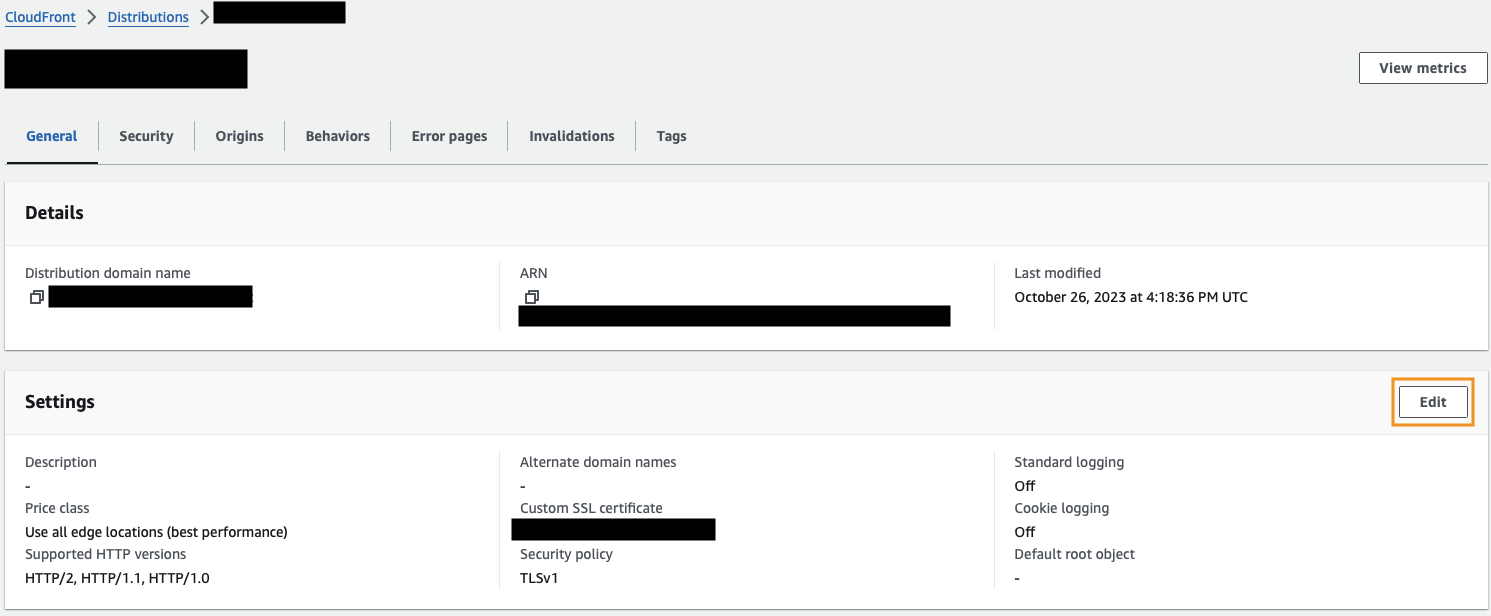Click the Details section heading
This screenshot has width=1491, height=616.
point(54,213)
